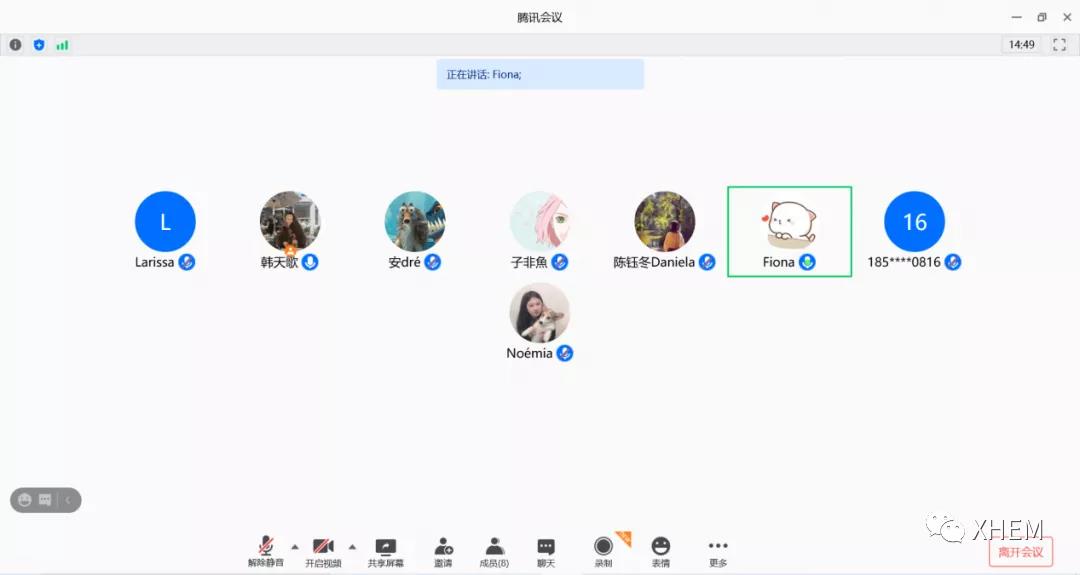The width and height of the screenshot is (1080, 575).
Task: Click the blue security shield icon
Action: pyautogui.click(x=39, y=45)
